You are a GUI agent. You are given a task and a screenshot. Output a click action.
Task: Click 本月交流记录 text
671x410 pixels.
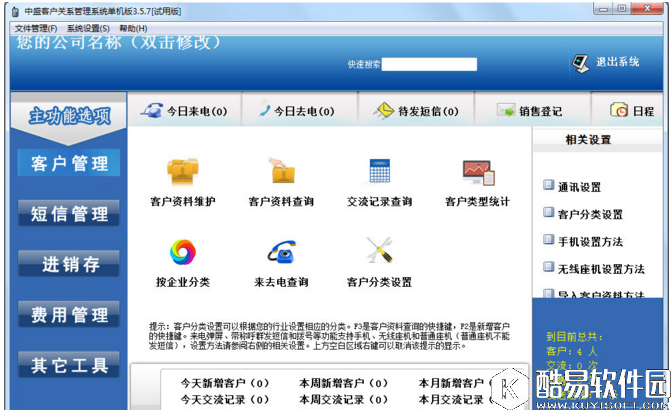(x=451, y=400)
